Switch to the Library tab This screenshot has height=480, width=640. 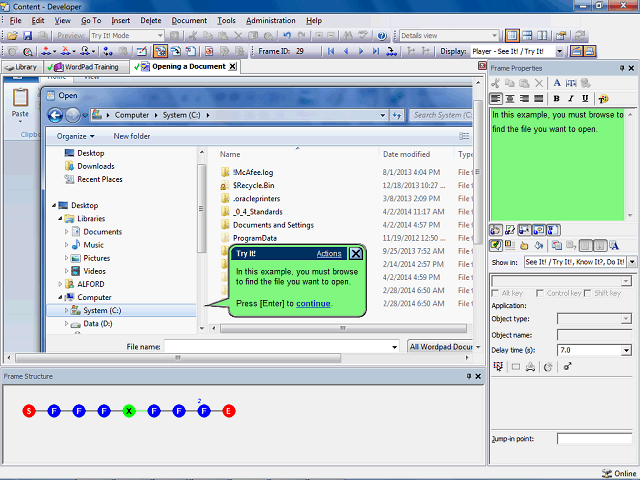click(21, 67)
